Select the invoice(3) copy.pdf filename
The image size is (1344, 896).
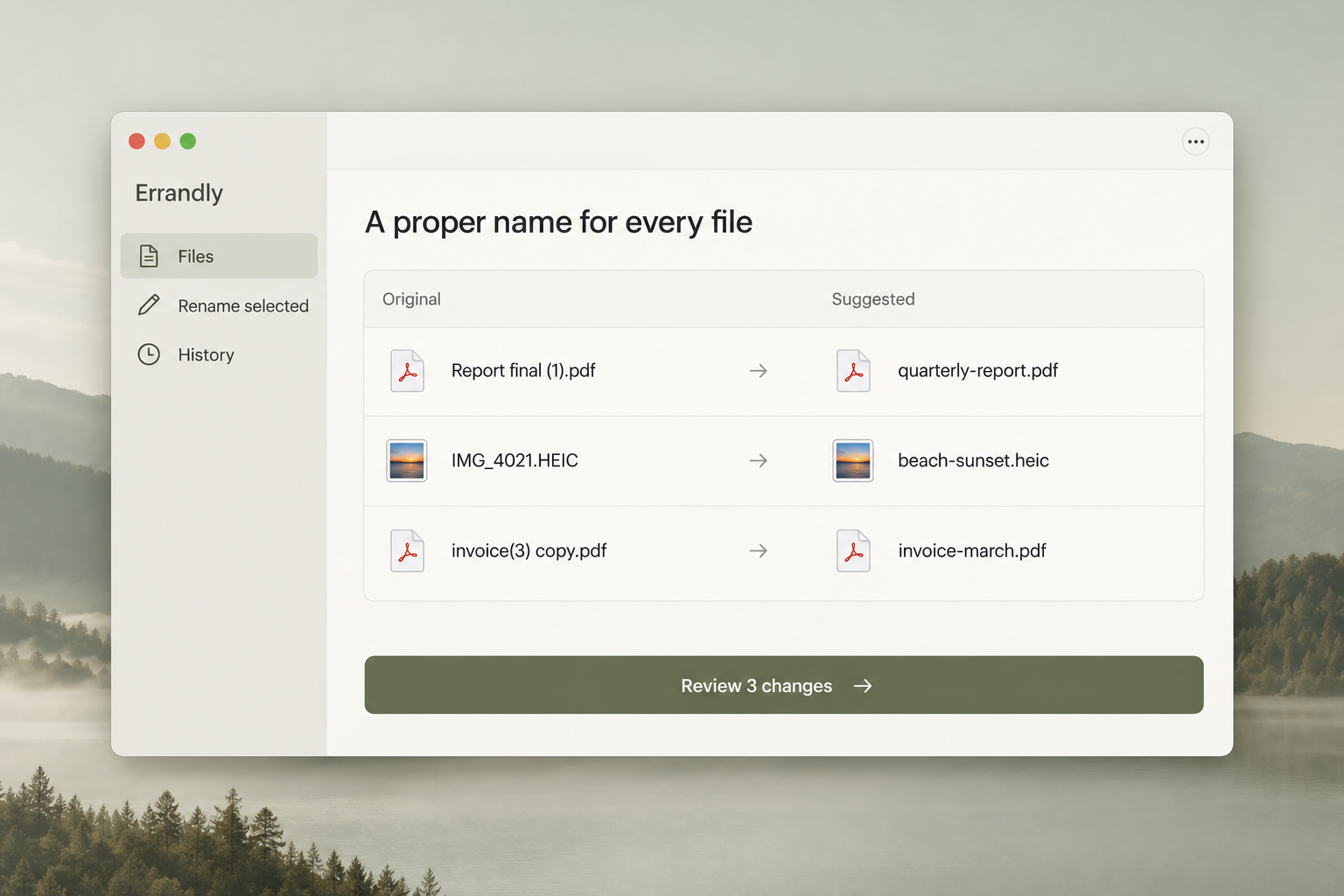pyautogui.click(x=528, y=550)
